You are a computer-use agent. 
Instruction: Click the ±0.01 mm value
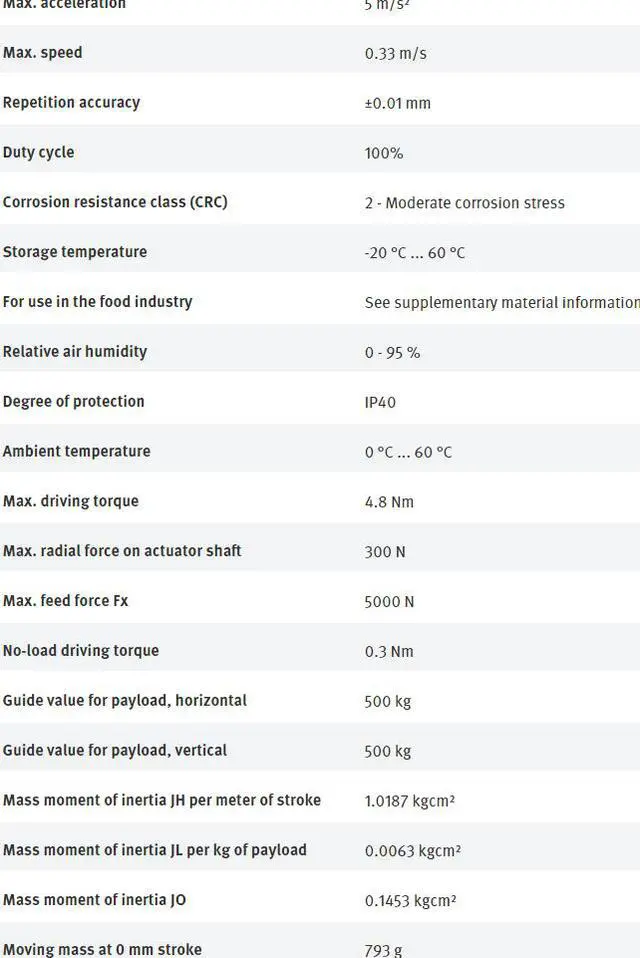(x=398, y=103)
